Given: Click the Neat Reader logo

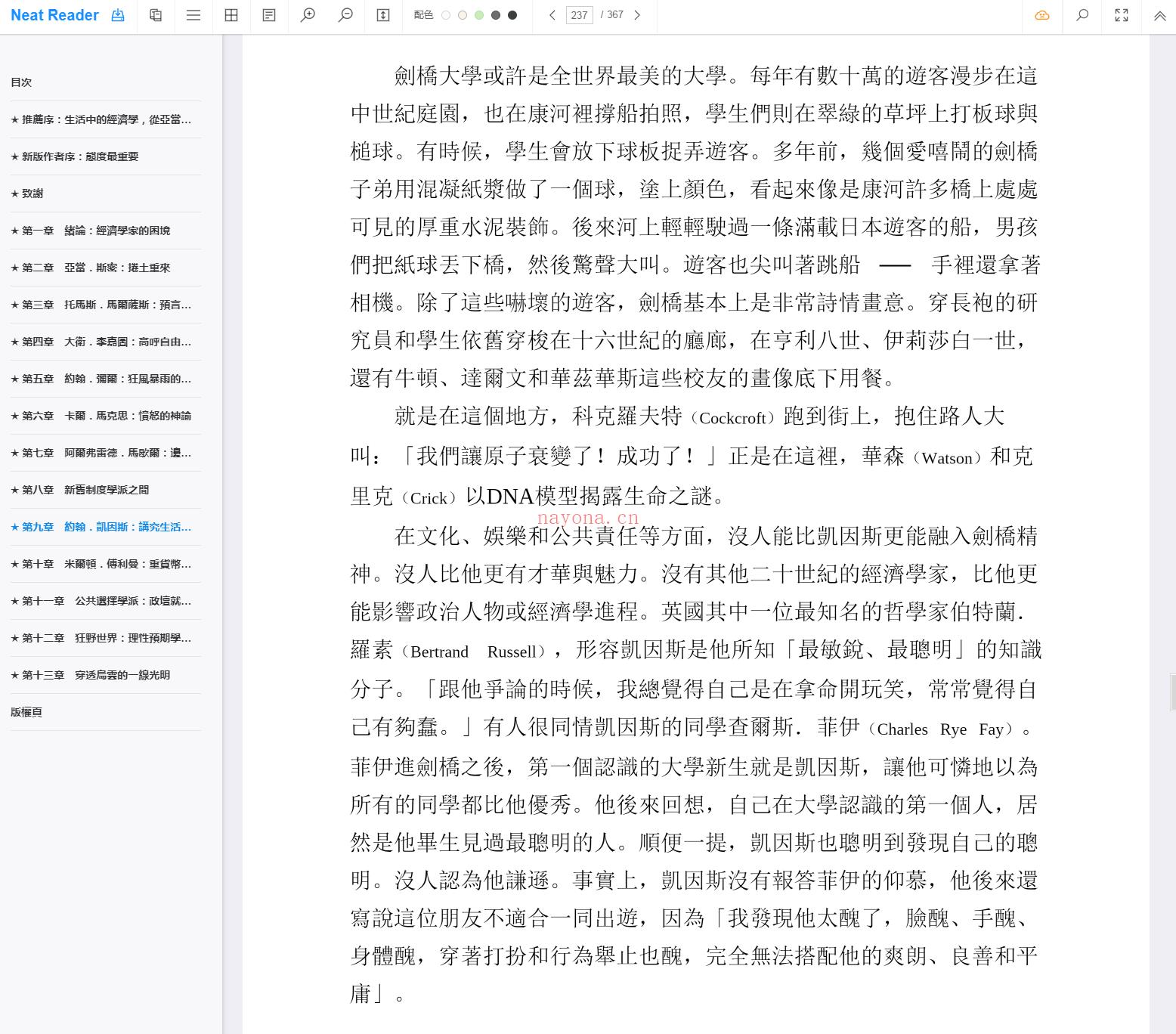Looking at the screenshot, I should [x=54, y=15].
